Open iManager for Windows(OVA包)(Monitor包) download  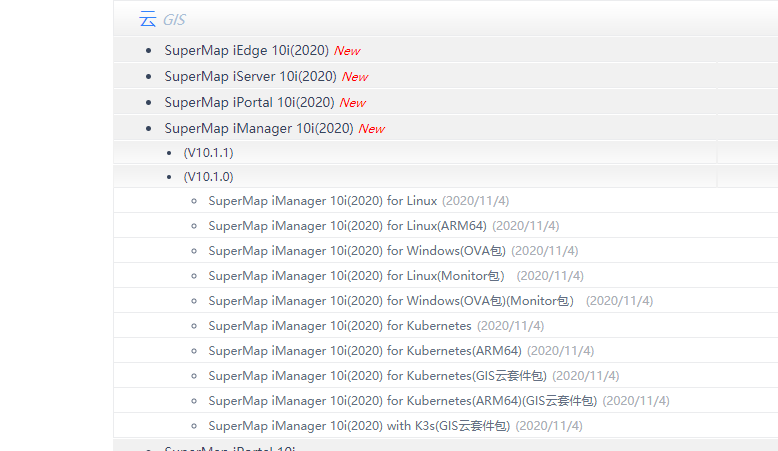pyautogui.click(x=391, y=301)
